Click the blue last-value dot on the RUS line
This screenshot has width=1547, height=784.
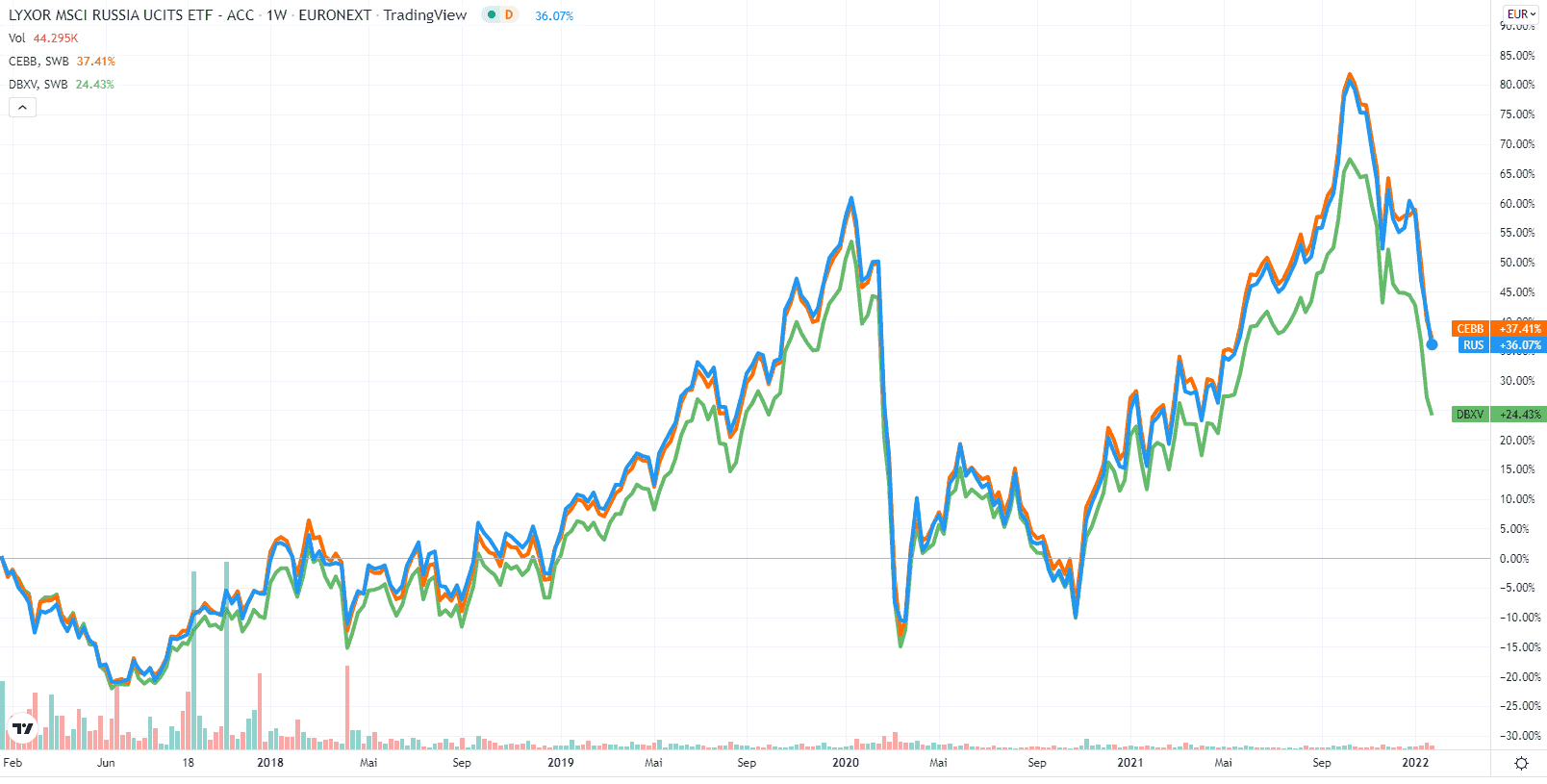1433,344
